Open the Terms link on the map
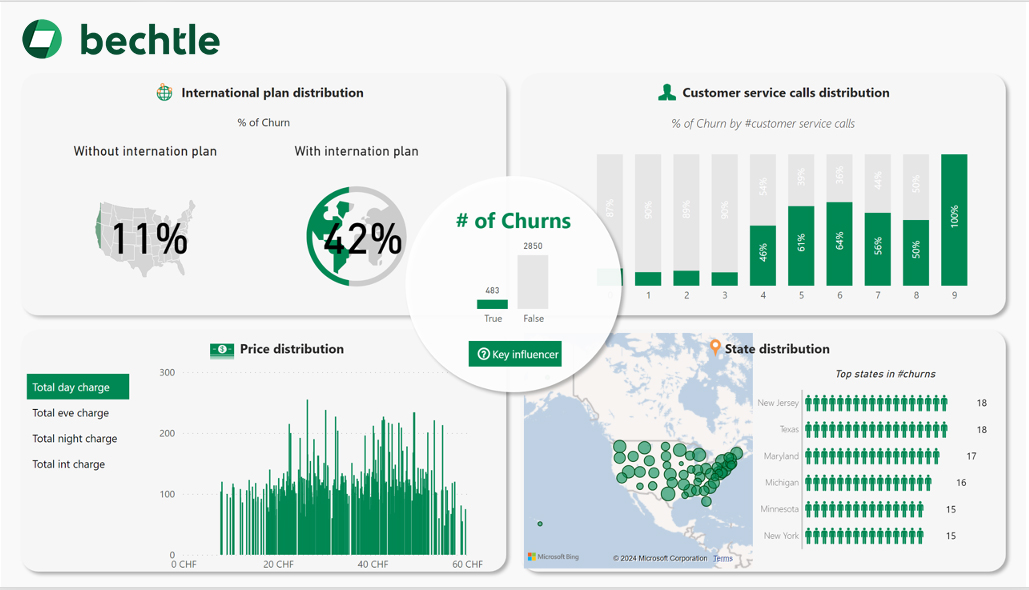 click(x=722, y=558)
